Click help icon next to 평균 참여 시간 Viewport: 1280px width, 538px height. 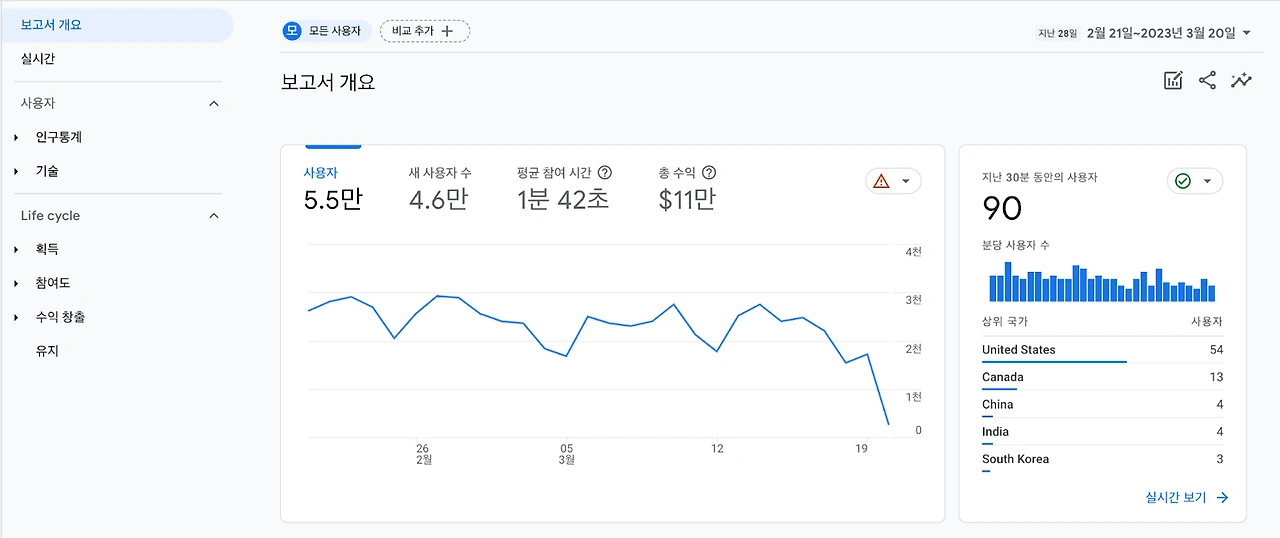click(x=605, y=173)
